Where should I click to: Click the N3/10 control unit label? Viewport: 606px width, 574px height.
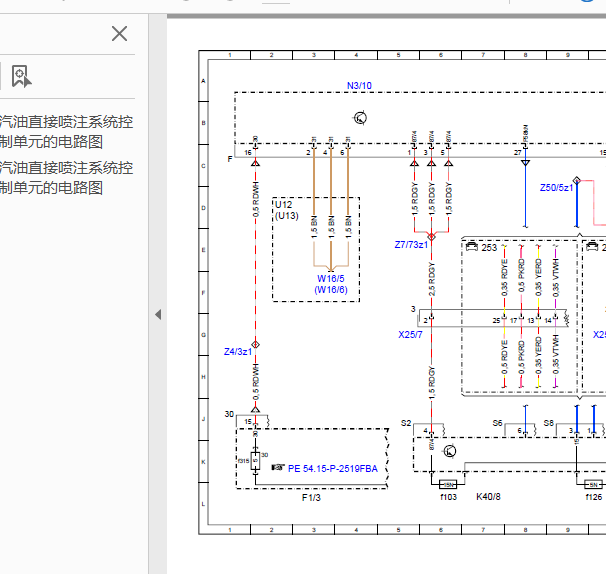tap(359, 85)
